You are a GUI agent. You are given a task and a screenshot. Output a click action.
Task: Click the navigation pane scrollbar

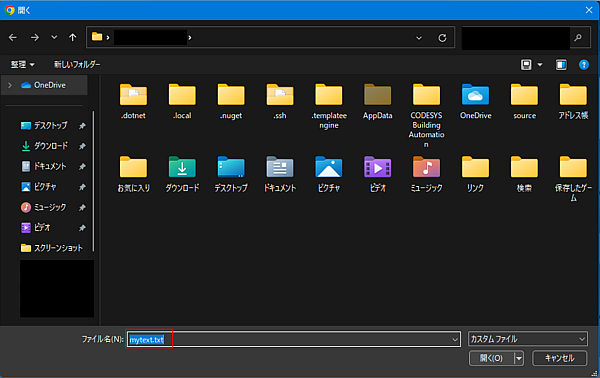93,181
